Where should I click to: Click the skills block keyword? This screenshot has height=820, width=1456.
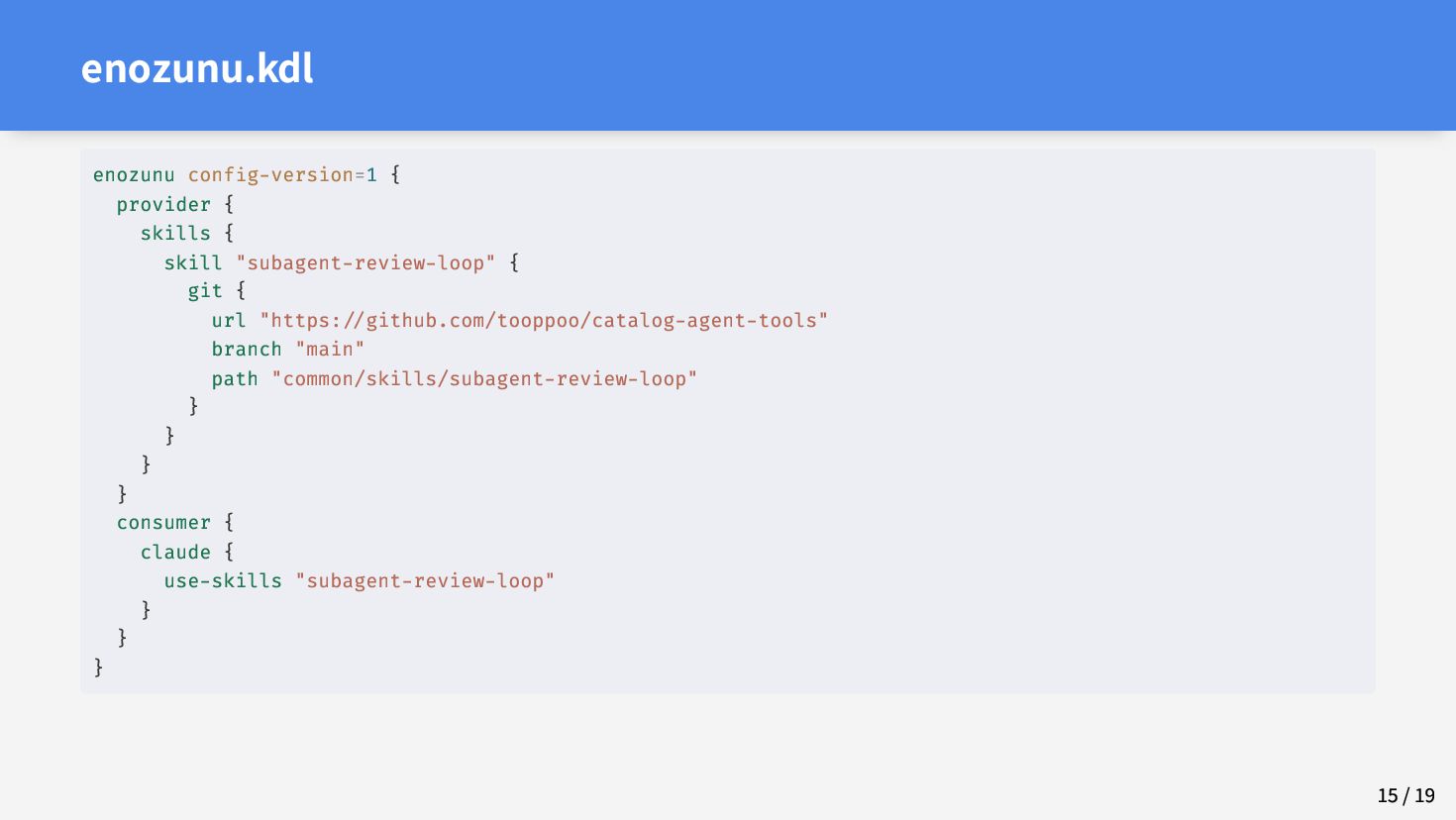tap(175, 234)
